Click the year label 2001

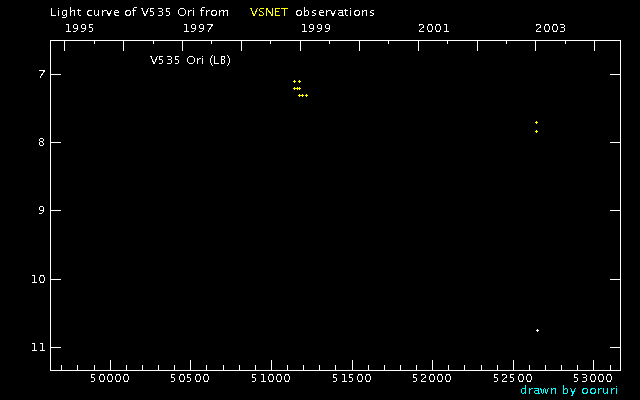coord(433,28)
